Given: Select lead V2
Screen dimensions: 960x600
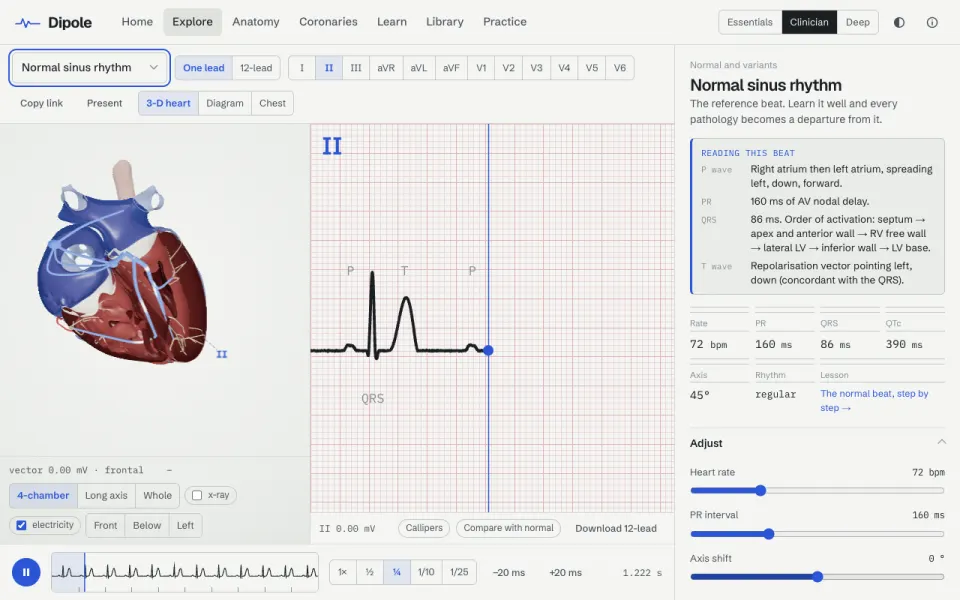Looking at the screenshot, I should [509, 68].
